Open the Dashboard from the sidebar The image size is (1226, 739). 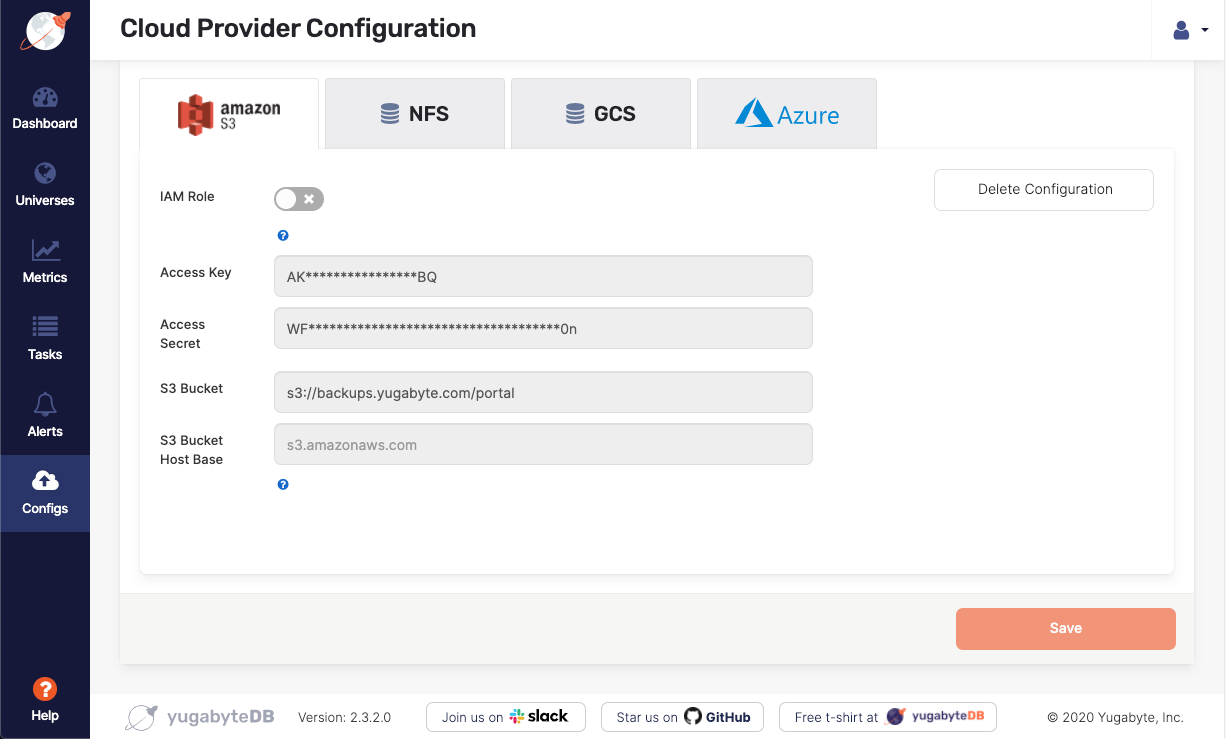click(x=45, y=108)
